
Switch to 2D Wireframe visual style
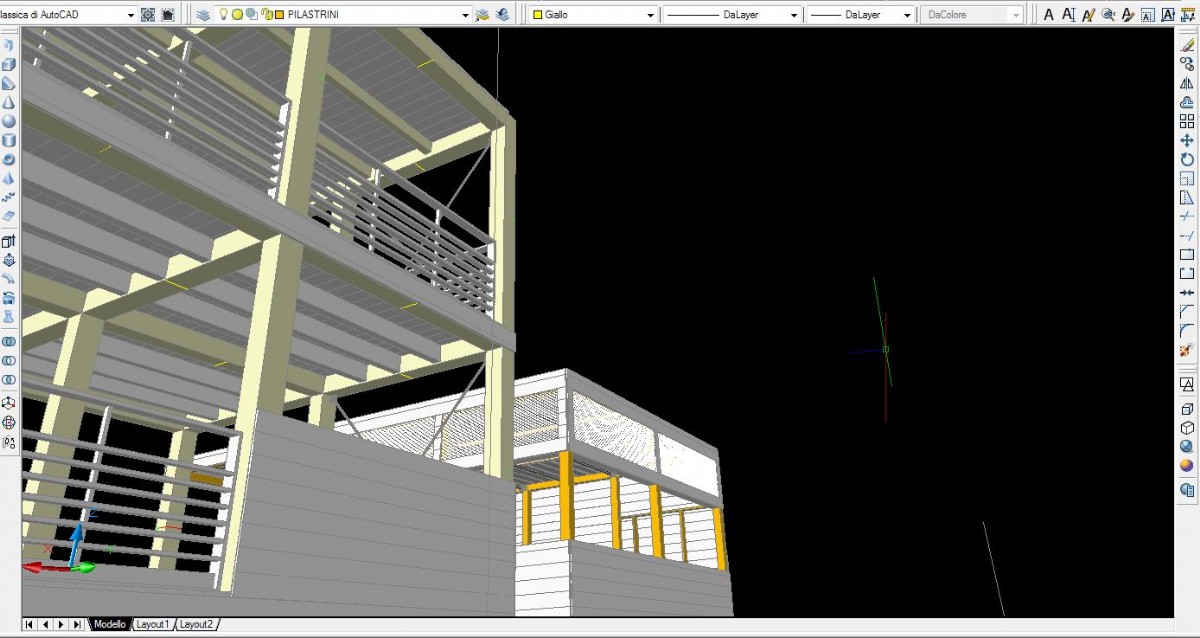[1187, 384]
